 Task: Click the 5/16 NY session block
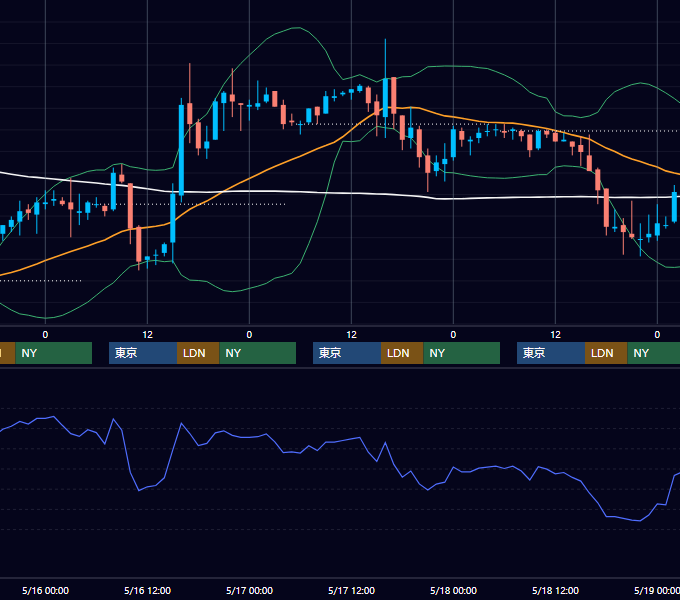tap(258, 353)
